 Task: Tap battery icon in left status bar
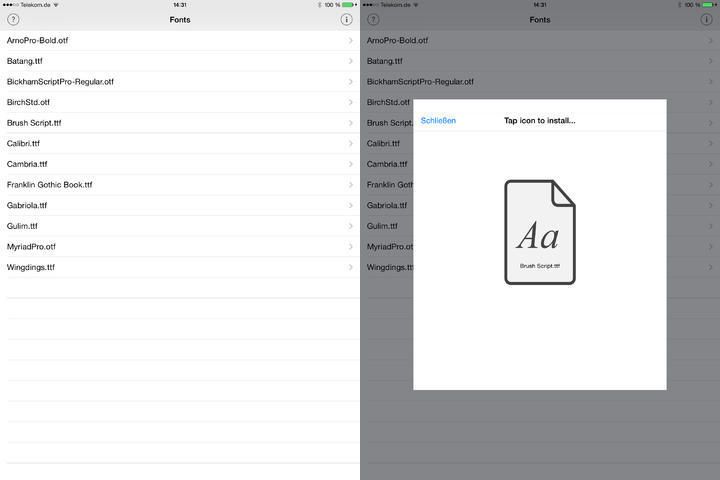point(348,5)
